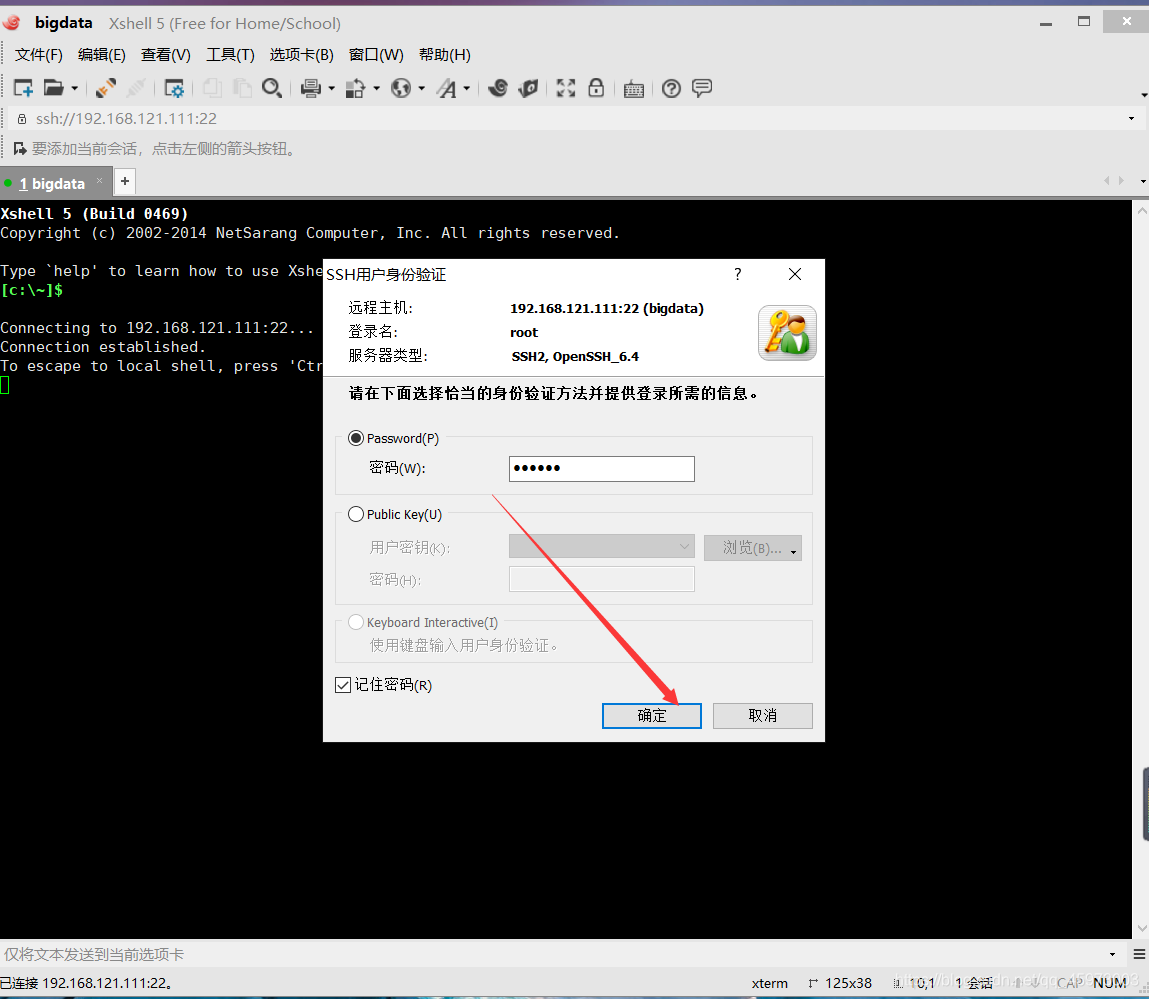Launch Xftp via the swirl icon
This screenshot has width=1149, height=999.
498,89
